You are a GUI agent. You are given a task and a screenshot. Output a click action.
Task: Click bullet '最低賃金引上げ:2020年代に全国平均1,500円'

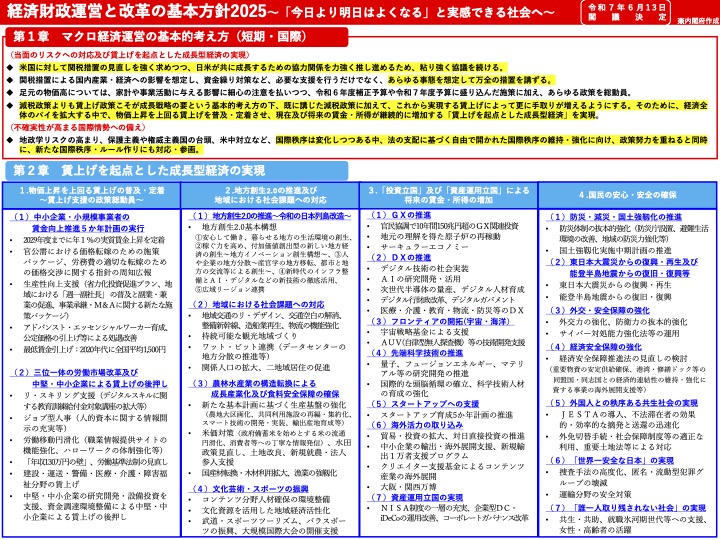click(x=95, y=350)
